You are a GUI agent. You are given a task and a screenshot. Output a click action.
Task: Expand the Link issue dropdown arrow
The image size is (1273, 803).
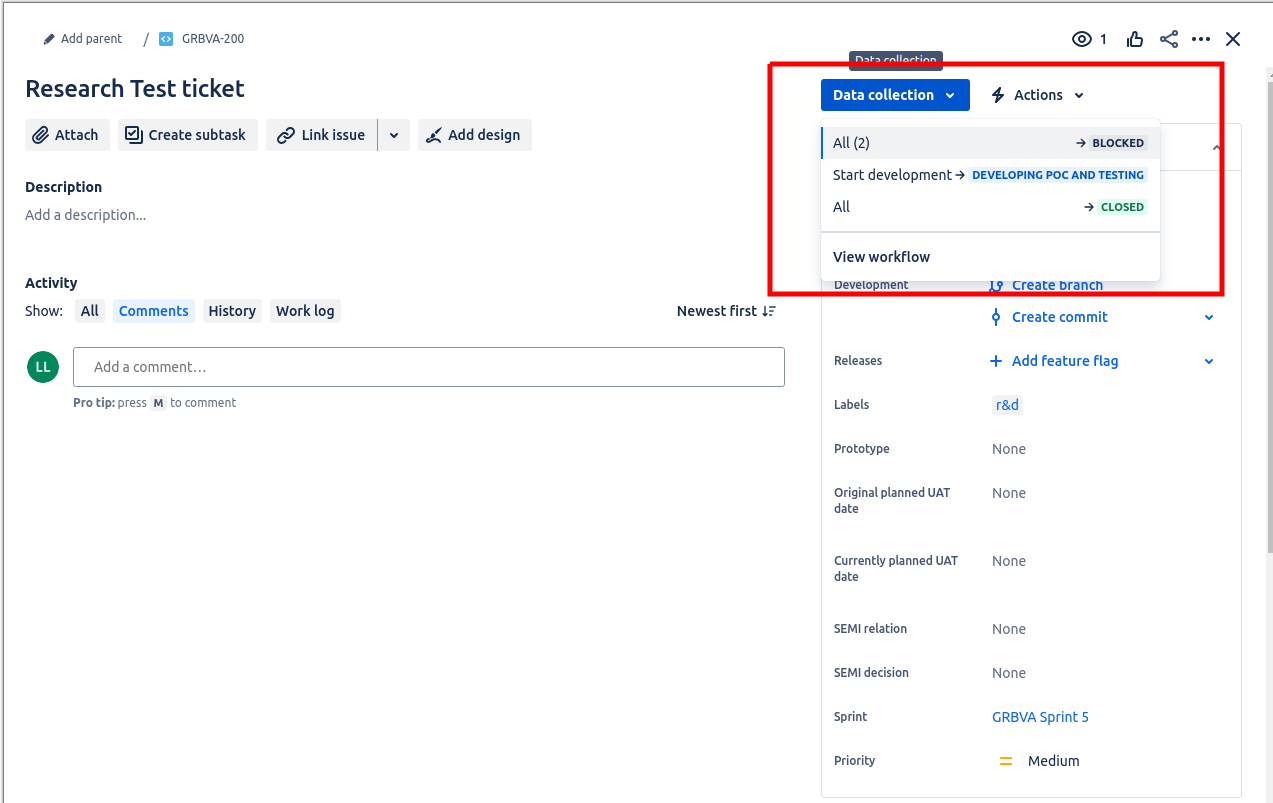[x=394, y=135]
